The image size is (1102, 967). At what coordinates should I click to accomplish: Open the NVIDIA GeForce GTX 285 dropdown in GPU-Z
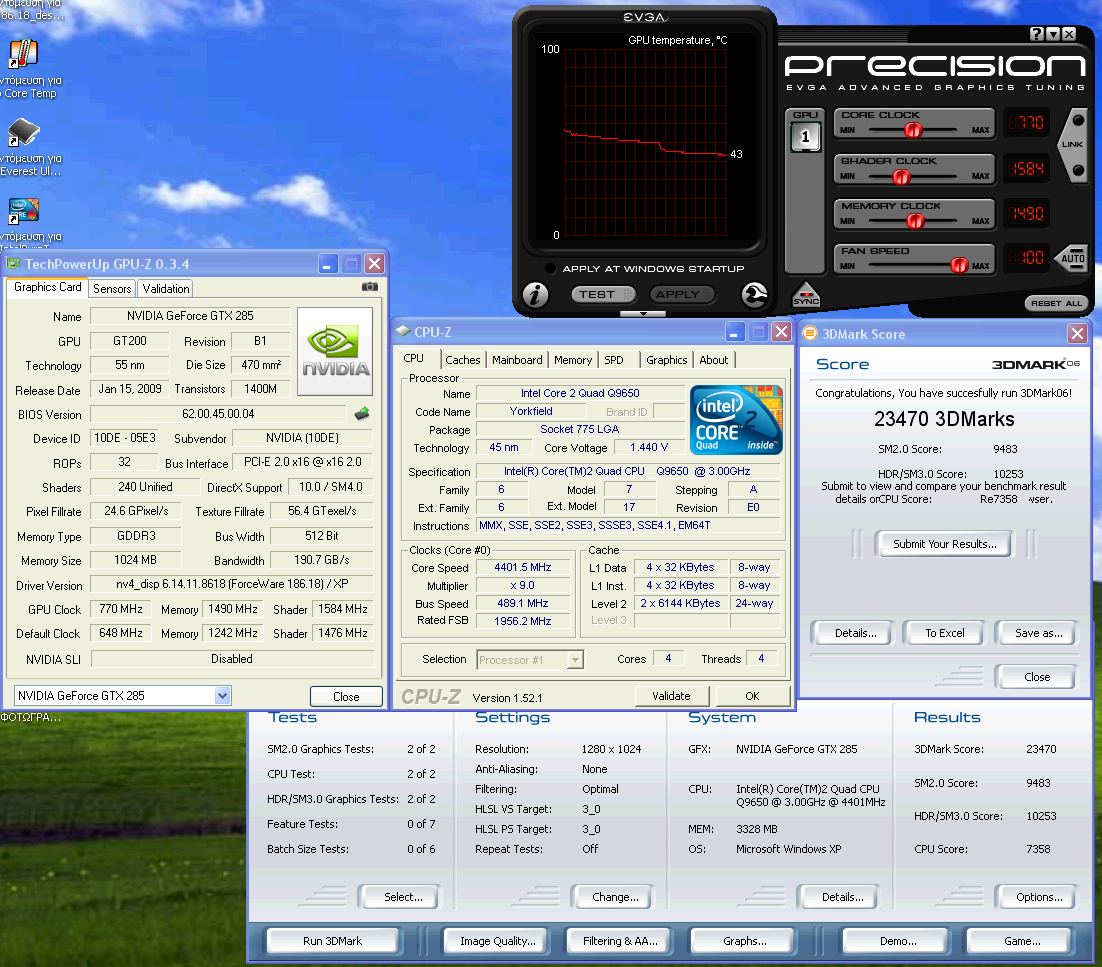[x=222, y=696]
